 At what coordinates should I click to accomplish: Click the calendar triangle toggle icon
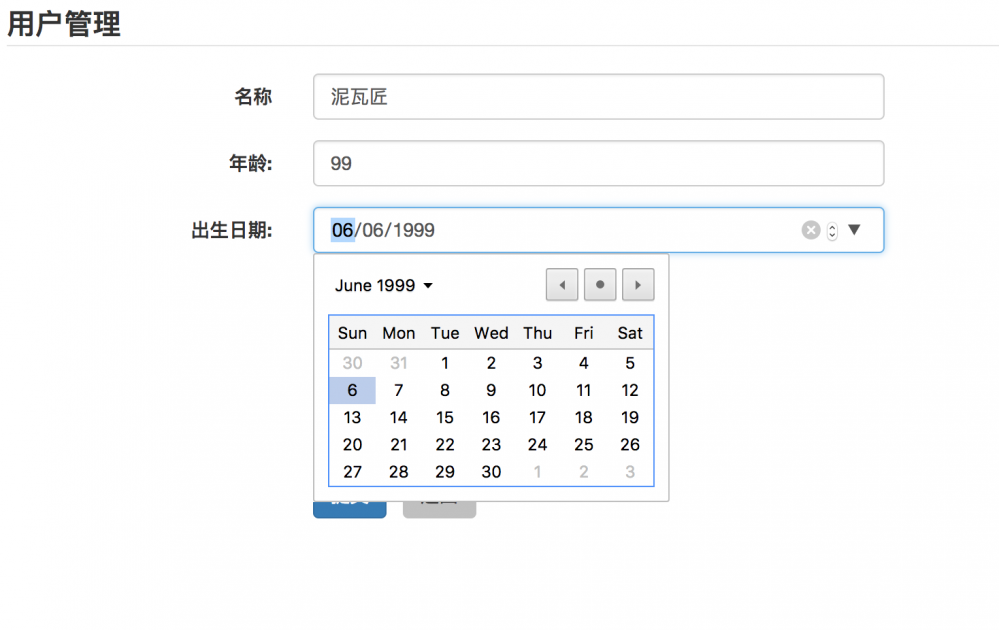coord(855,229)
